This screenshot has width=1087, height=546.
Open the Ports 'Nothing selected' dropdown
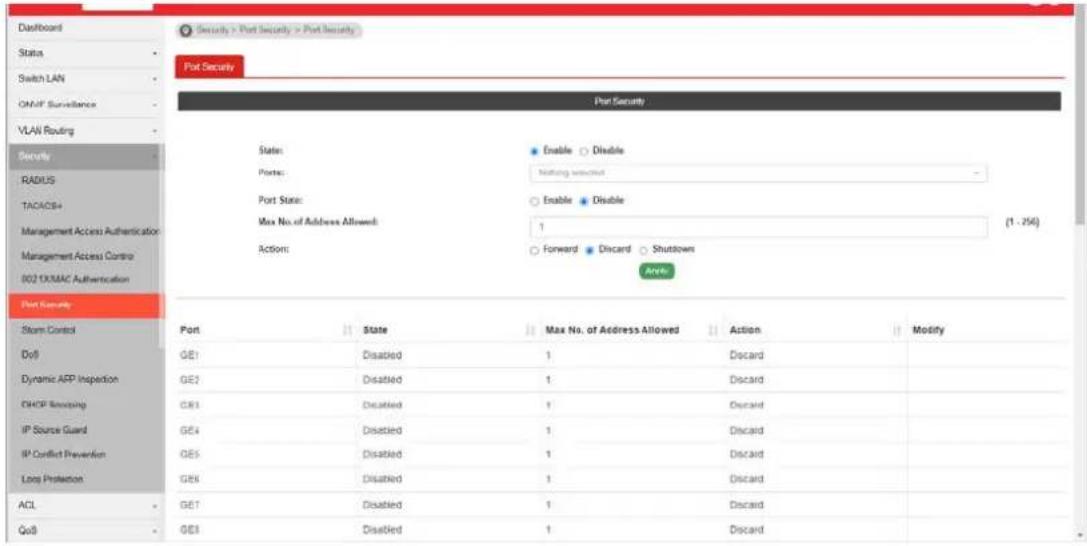point(758,173)
